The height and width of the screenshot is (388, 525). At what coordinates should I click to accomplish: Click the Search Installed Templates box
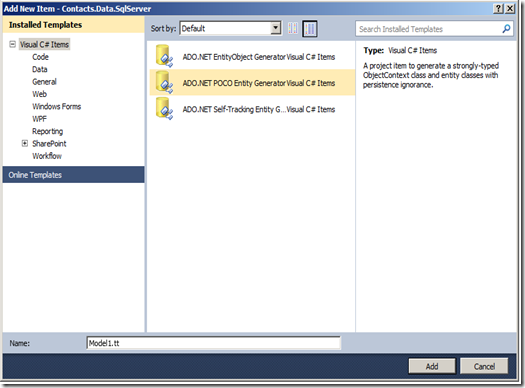pos(434,29)
